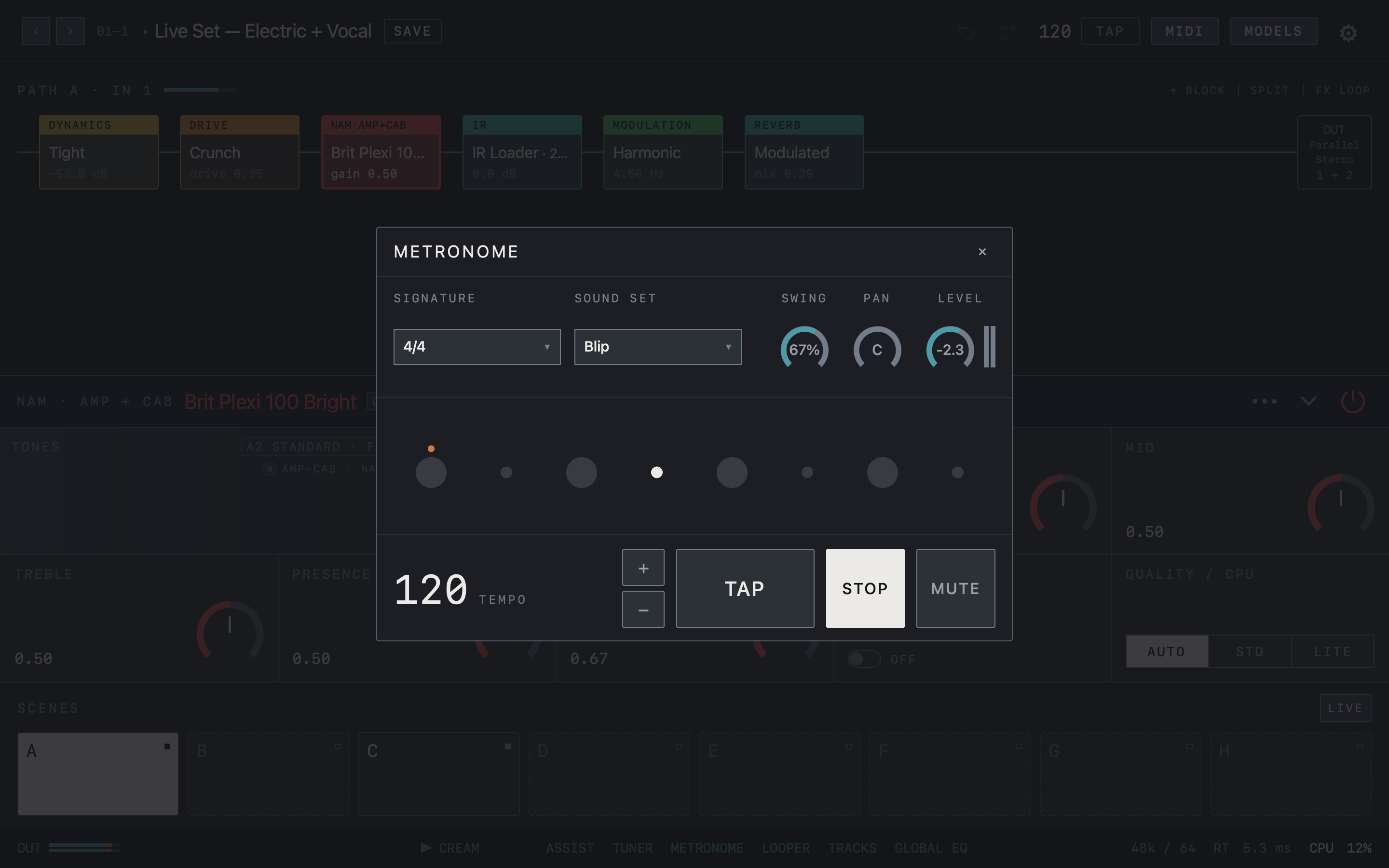Select the Dynamics Tight block
The image size is (1389, 868).
coord(99,152)
